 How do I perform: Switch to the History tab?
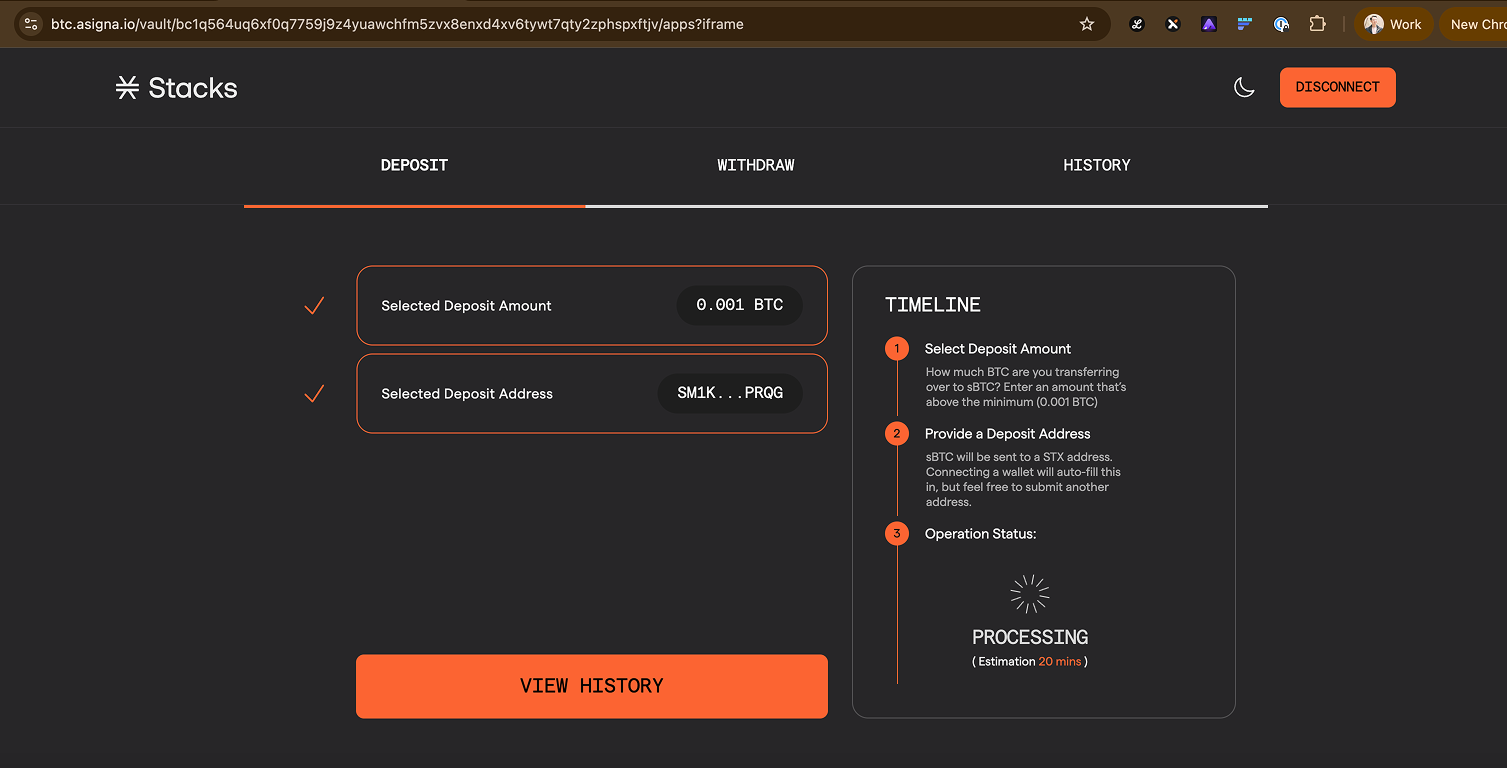1097,165
